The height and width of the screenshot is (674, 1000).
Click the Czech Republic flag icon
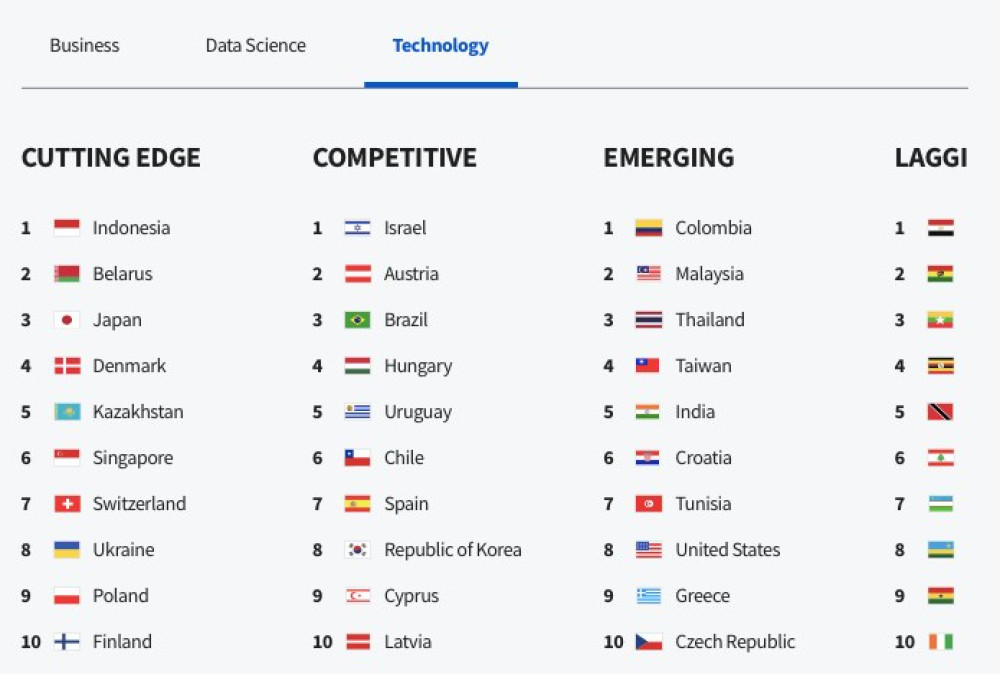648,642
